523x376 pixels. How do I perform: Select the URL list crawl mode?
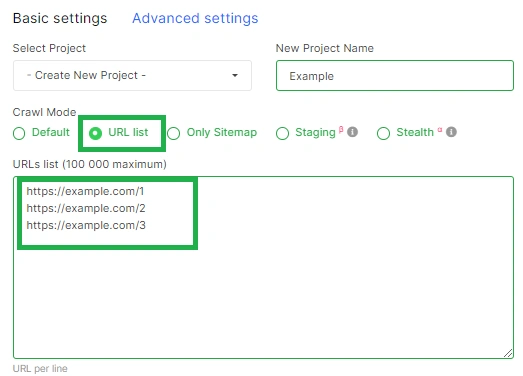[95, 133]
